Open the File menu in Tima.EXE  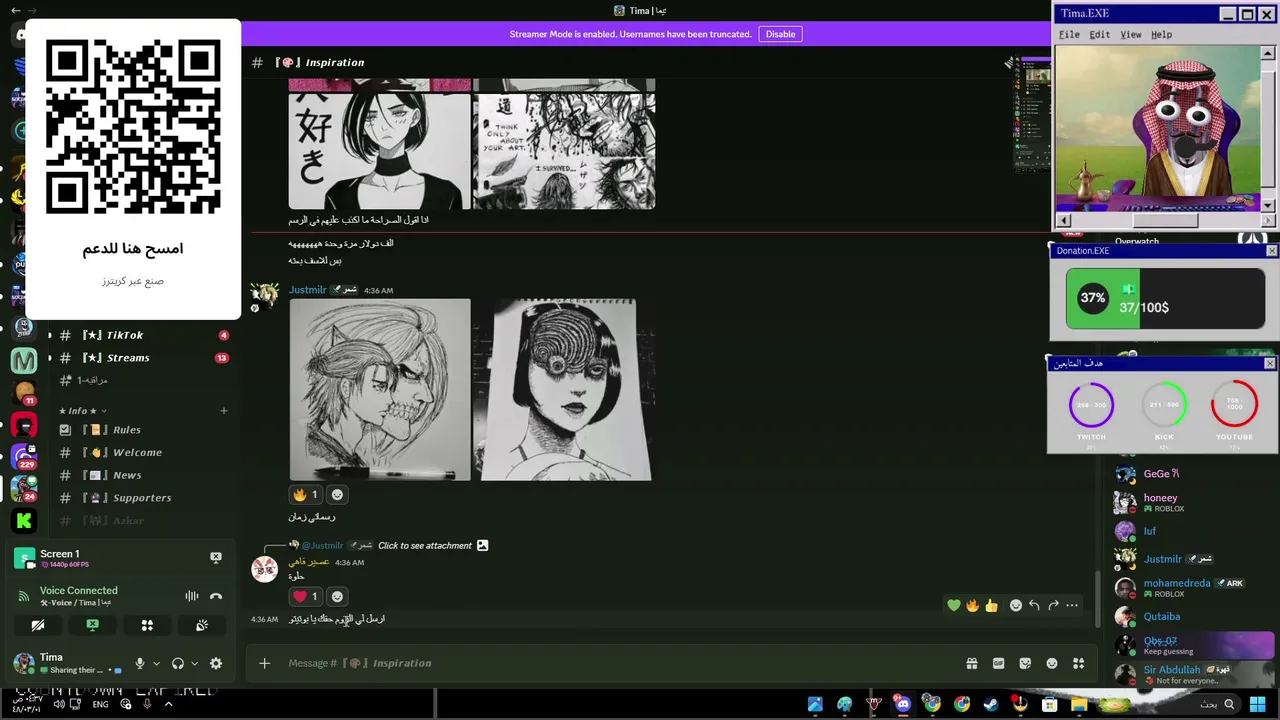[1069, 34]
